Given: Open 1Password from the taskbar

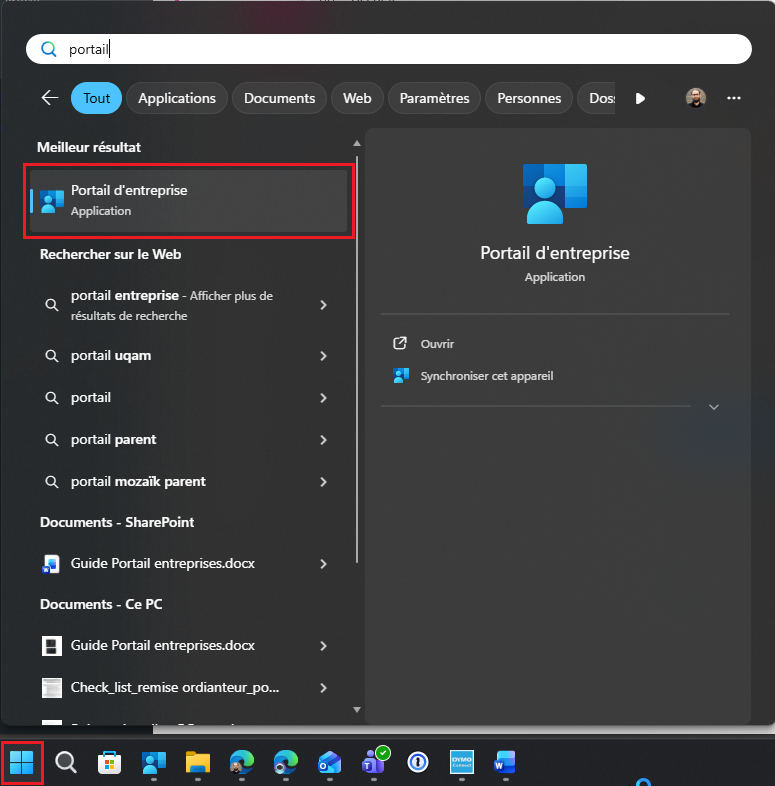Looking at the screenshot, I should coord(417,764).
